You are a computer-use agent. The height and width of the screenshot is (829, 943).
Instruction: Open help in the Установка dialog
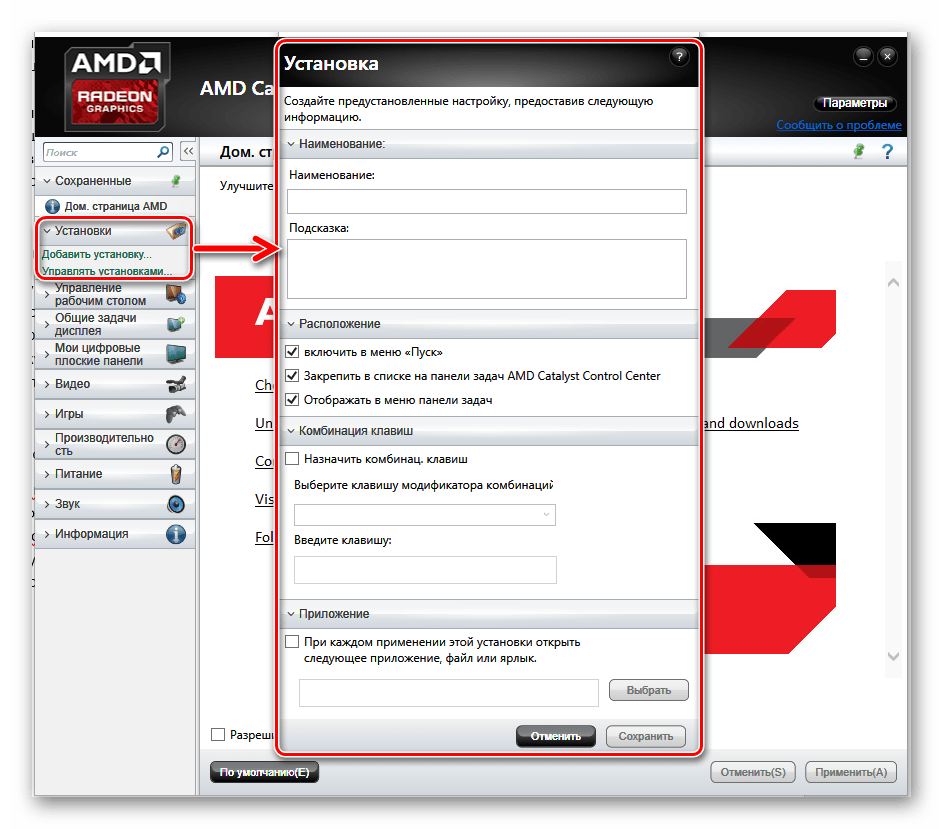point(679,57)
